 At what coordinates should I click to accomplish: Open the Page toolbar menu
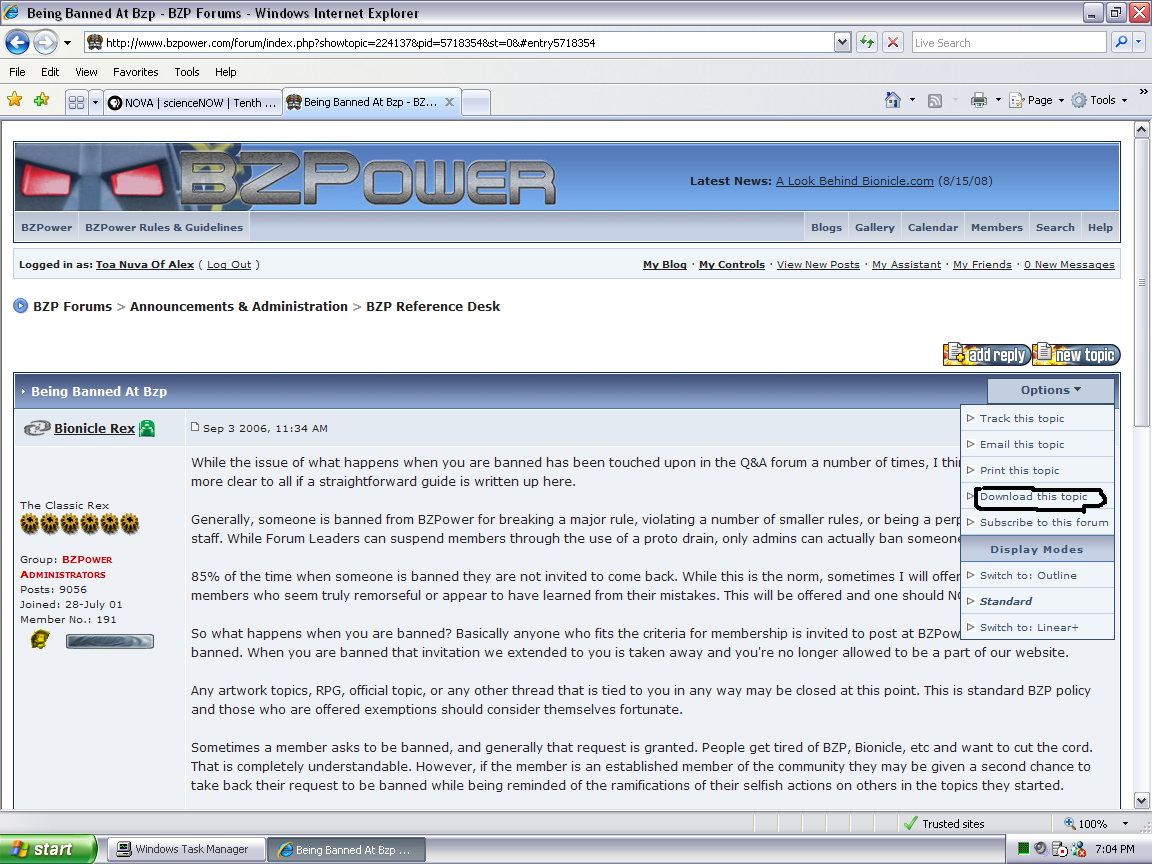tap(1037, 100)
